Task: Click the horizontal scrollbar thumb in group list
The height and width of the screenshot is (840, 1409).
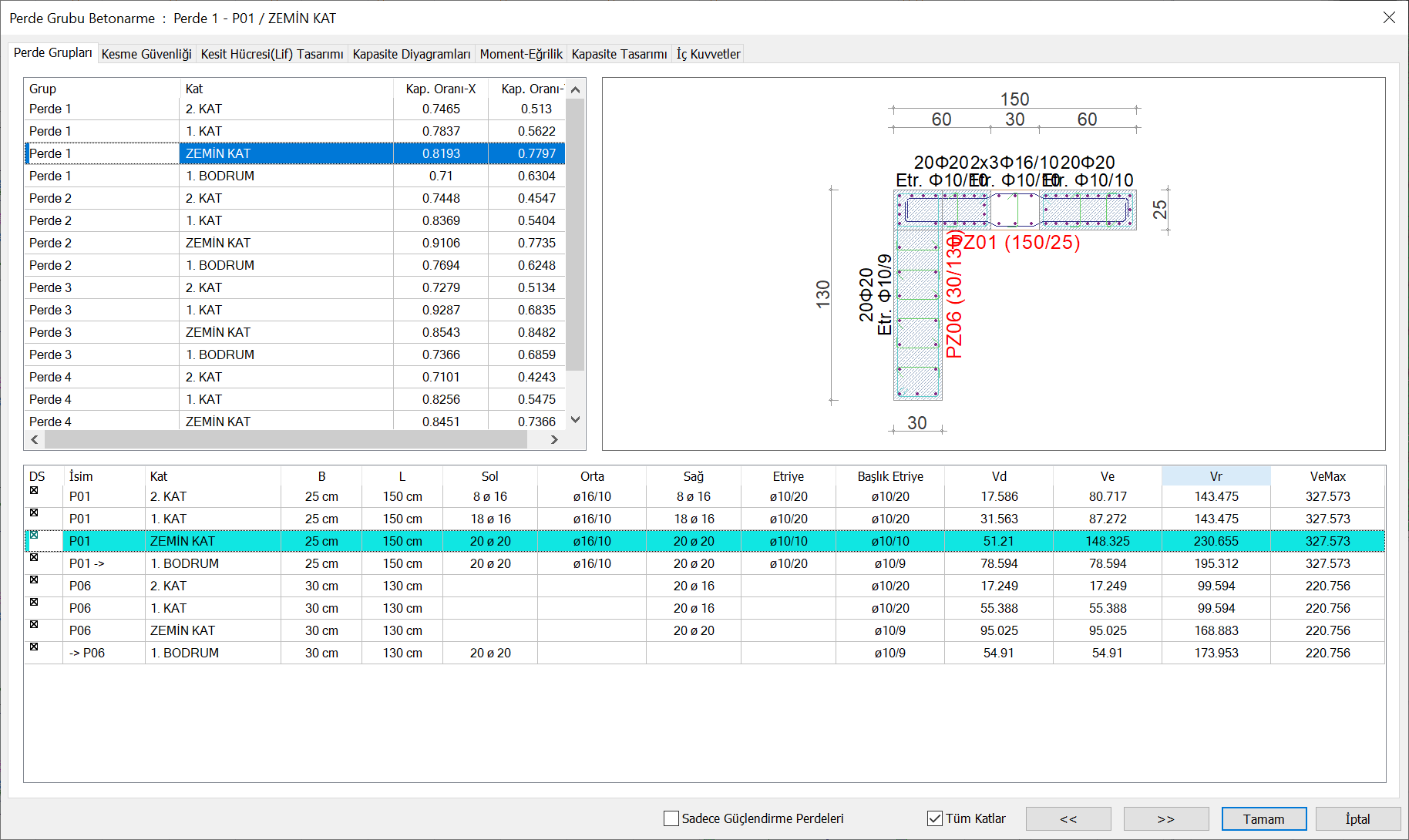Action: (286, 439)
